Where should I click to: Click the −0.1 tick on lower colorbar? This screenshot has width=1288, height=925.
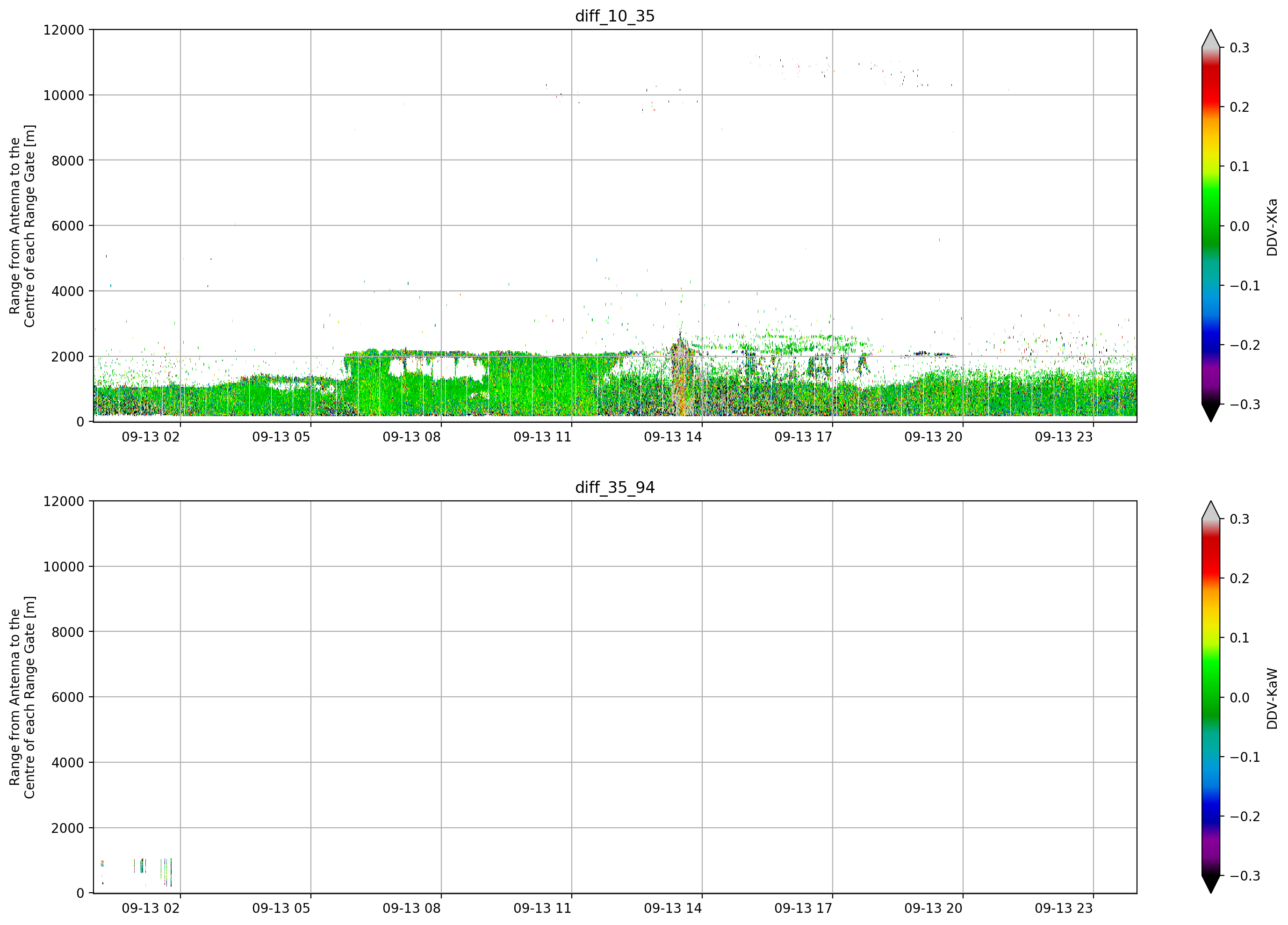point(1245,758)
